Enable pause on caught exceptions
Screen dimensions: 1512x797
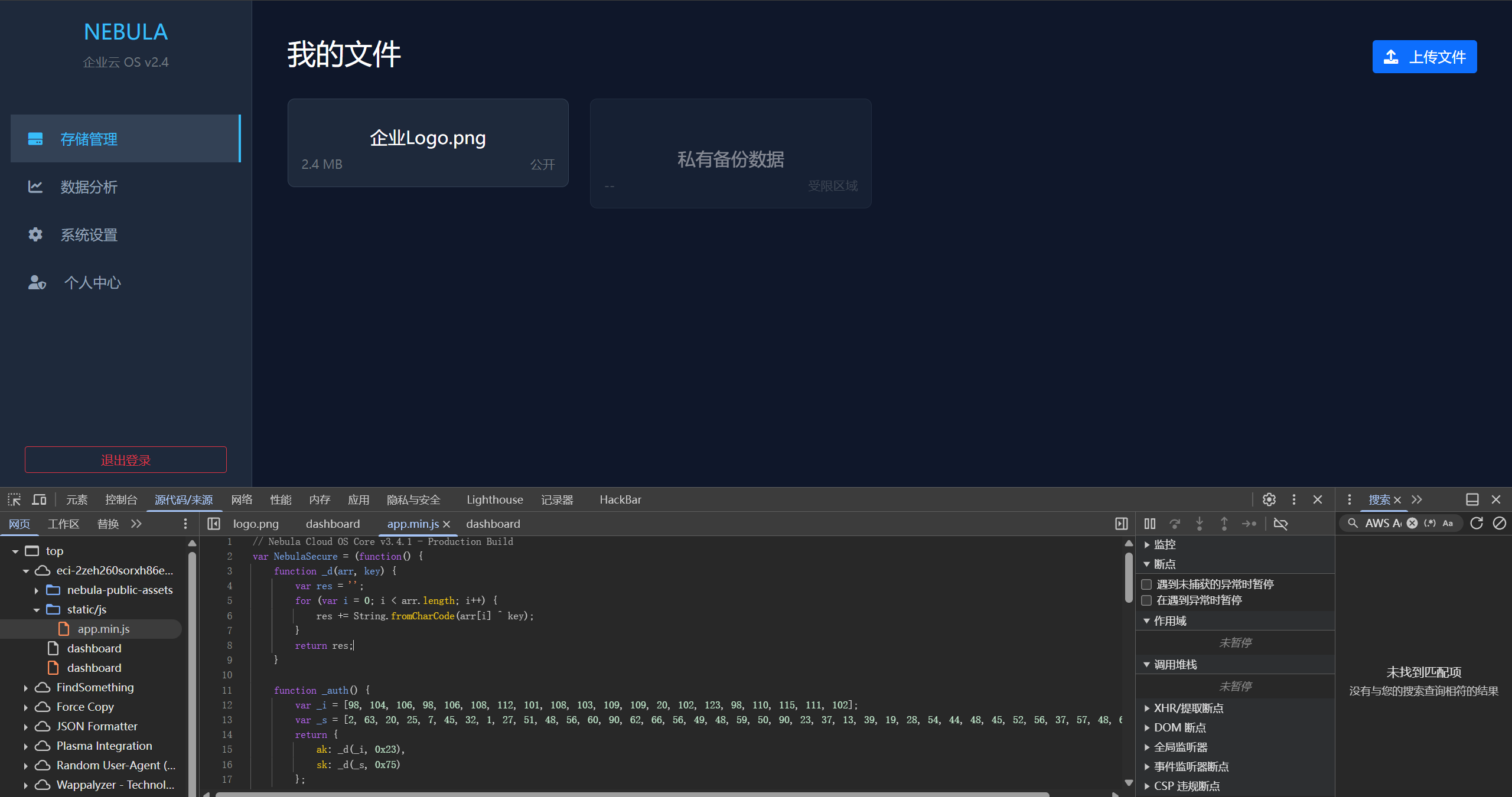[x=1146, y=600]
